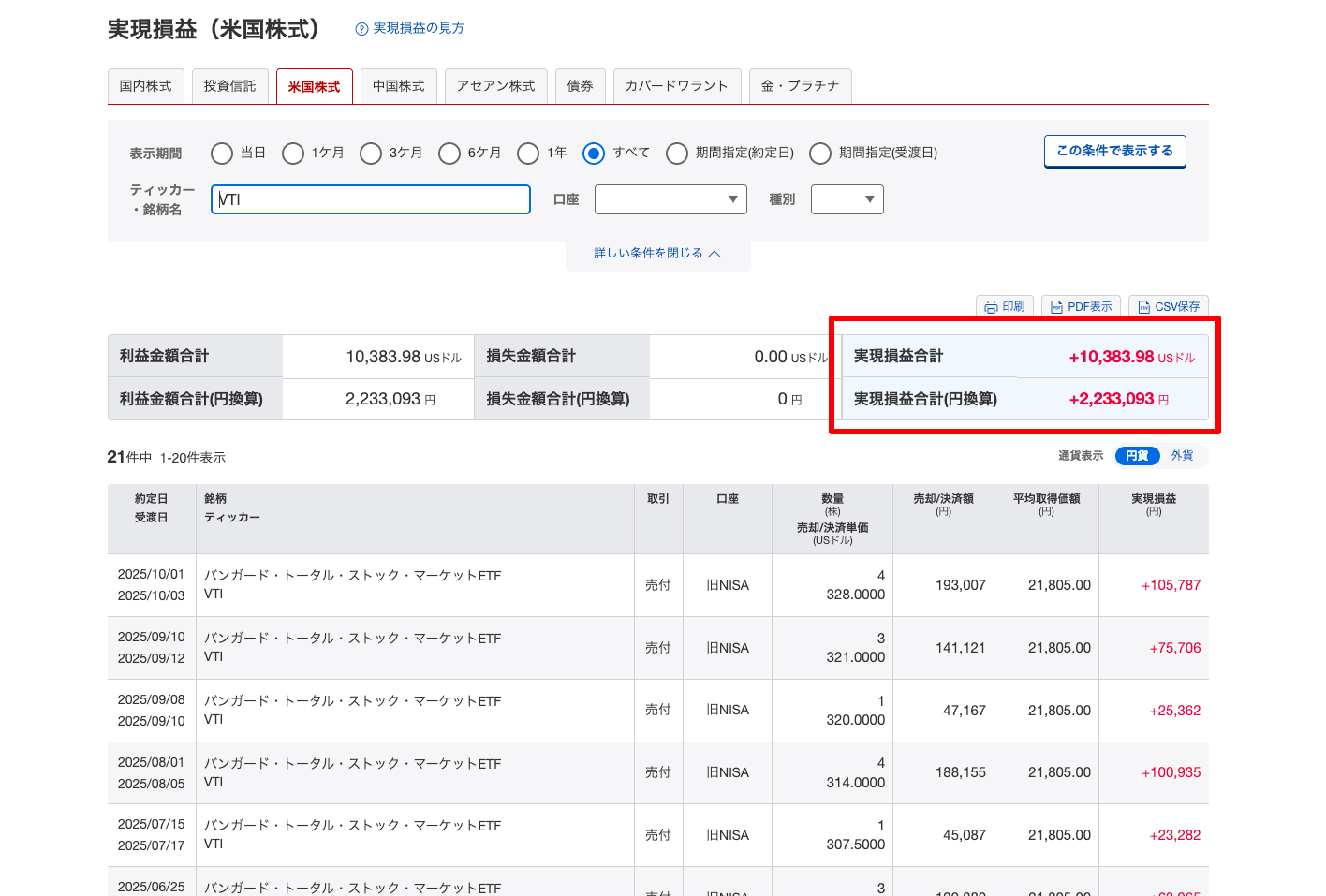Click the help icon beside 実現損益の見方
The image size is (1326, 896).
click(x=361, y=29)
